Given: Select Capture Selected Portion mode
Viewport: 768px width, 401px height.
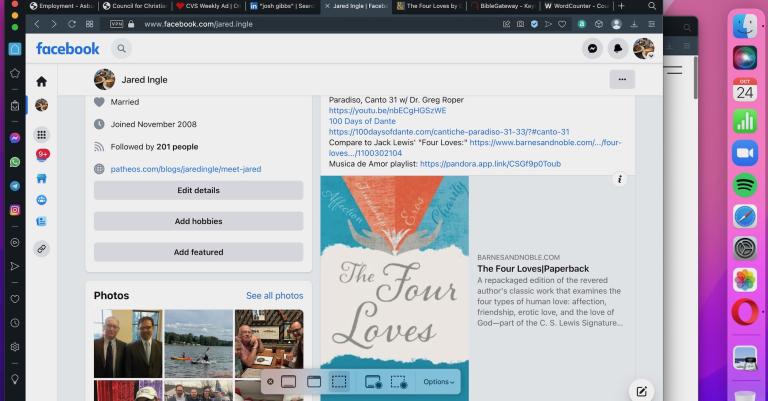Looking at the screenshot, I should [339, 382].
